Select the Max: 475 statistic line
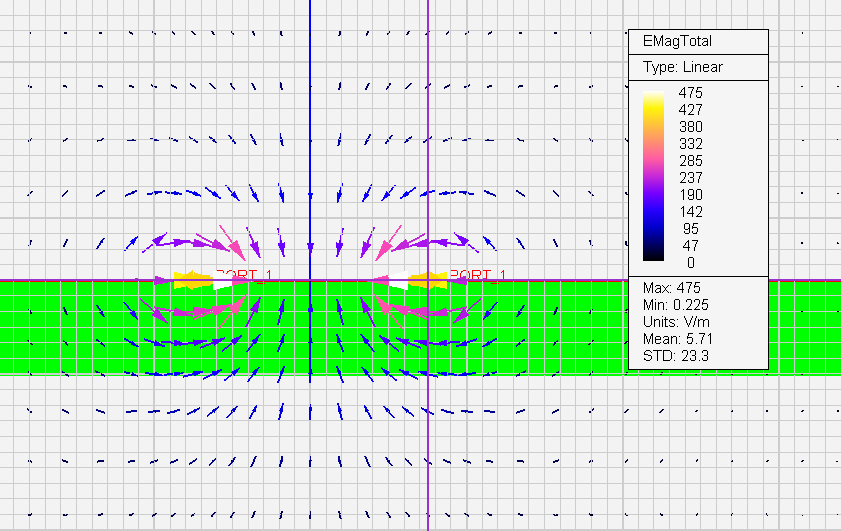This screenshot has width=841, height=531. (x=670, y=288)
